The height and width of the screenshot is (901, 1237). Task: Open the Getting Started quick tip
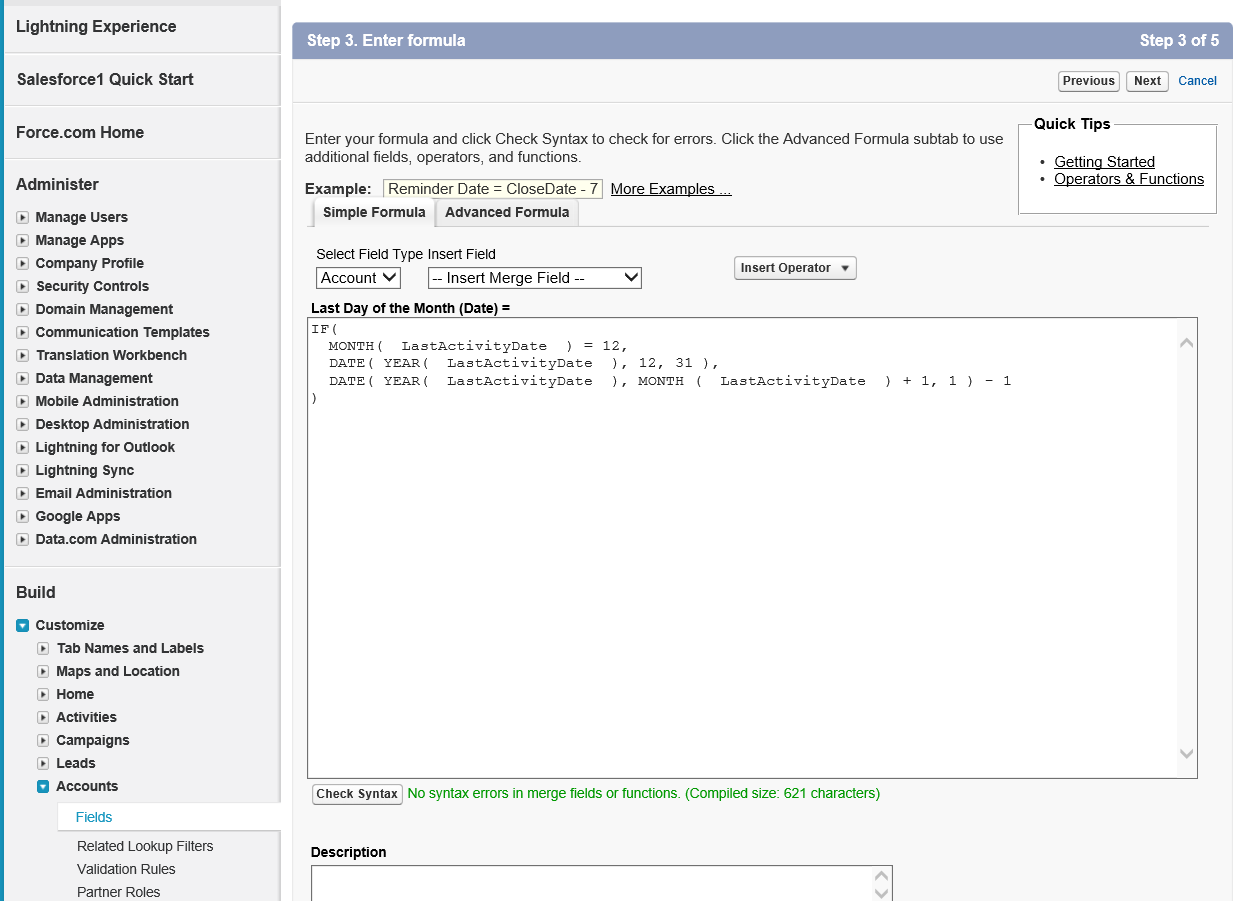pyautogui.click(x=1104, y=162)
